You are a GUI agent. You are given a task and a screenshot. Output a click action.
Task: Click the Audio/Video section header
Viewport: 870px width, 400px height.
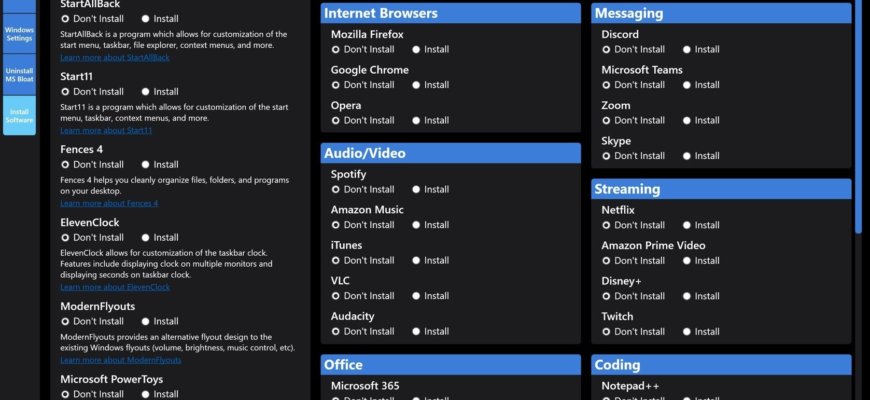(x=451, y=153)
